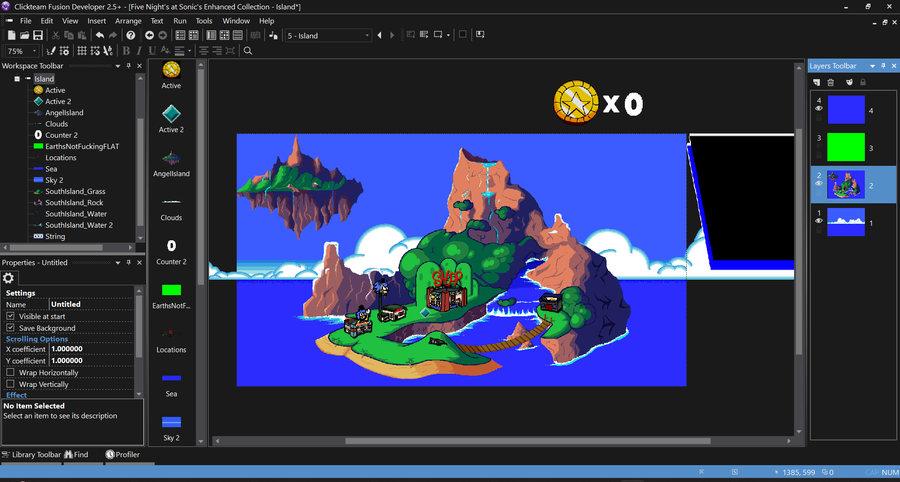
Task: Open Layers Toolbar options dropdown arrow
Action: point(873,67)
